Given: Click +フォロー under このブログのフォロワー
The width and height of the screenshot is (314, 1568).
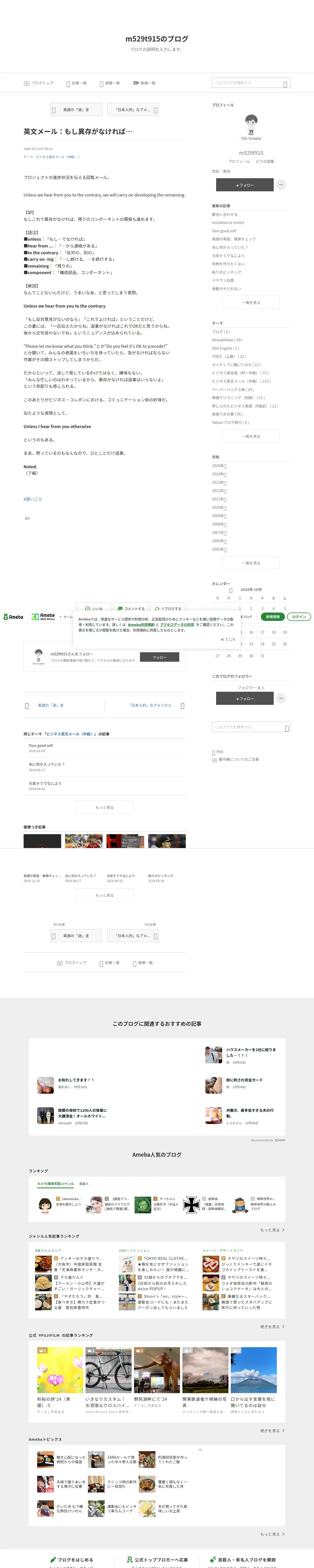Looking at the screenshot, I should (244, 699).
